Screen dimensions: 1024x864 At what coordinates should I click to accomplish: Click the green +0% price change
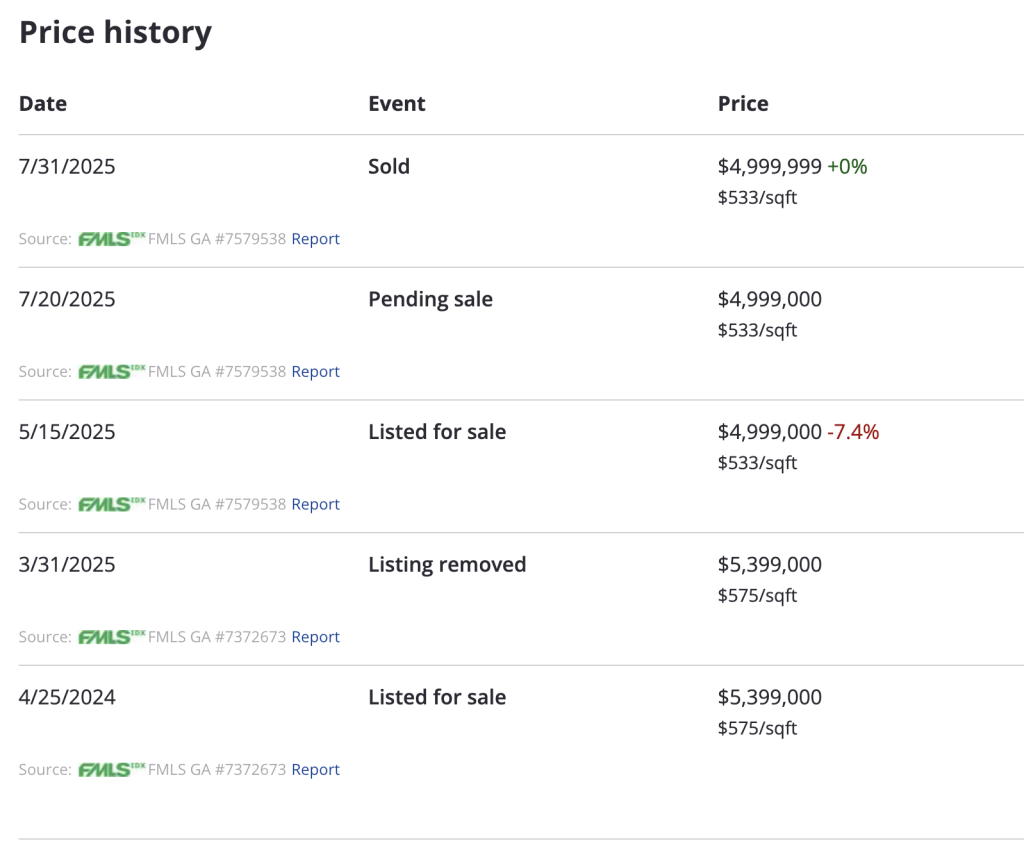point(847,167)
